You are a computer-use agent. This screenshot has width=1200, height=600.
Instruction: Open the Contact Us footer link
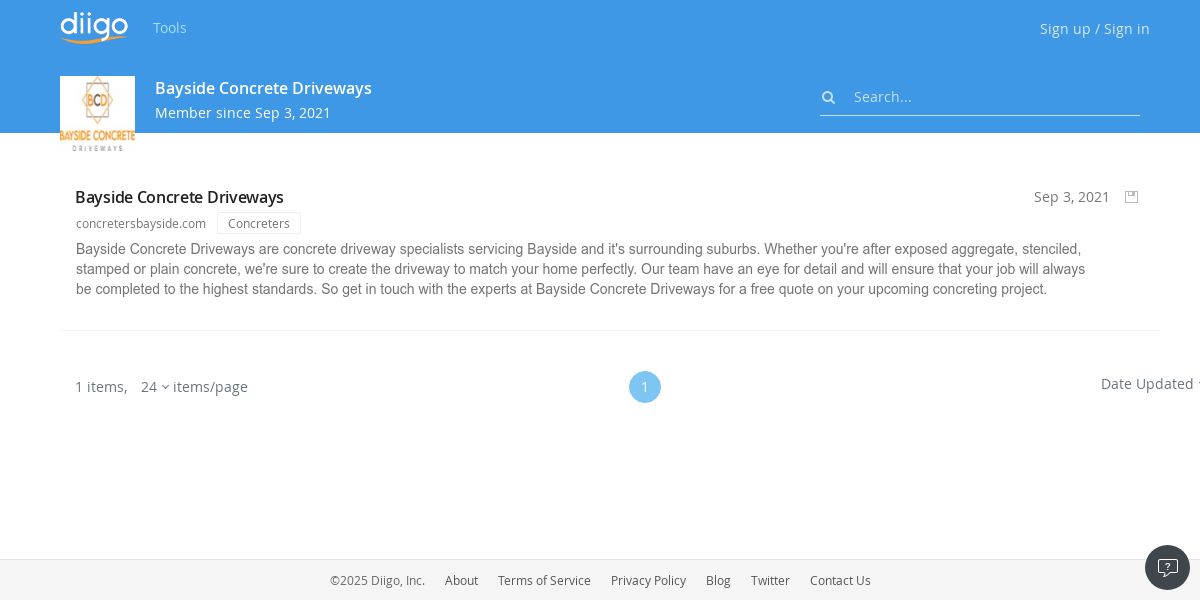(x=840, y=581)
